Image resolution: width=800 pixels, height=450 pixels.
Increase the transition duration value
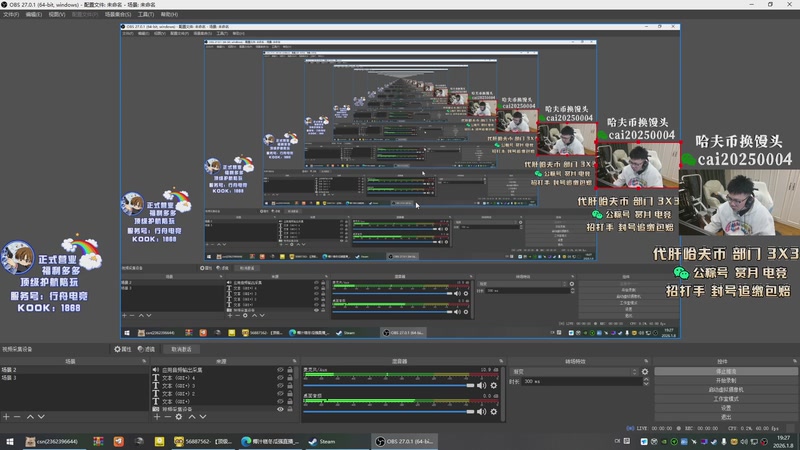(645, 379)
